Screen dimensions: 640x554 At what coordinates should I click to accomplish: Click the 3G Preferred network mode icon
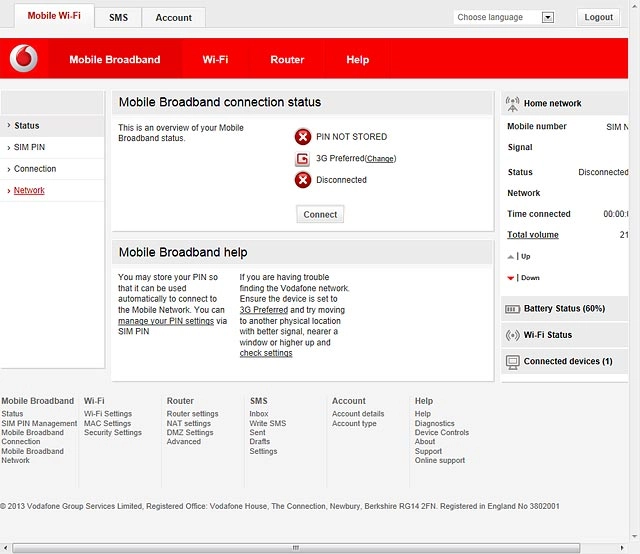point(302,158)
